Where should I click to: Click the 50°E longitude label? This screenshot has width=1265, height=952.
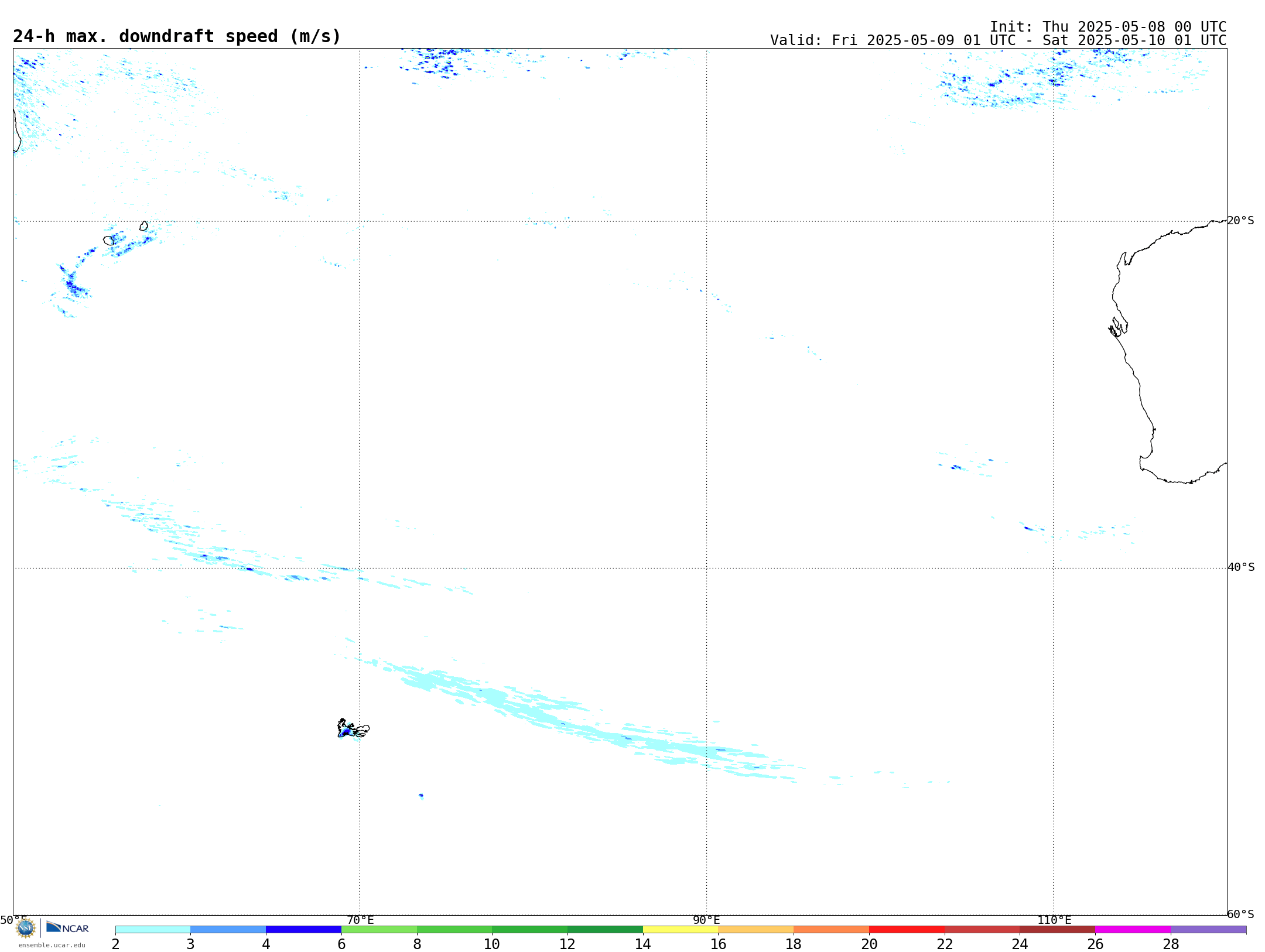pyautogui.click(x=13, y=920)
